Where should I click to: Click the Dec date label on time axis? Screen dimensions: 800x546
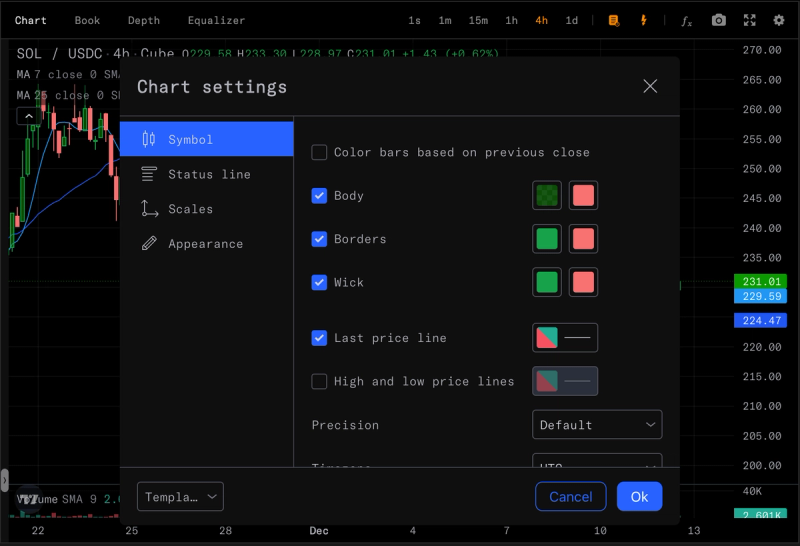coord(319,531)
